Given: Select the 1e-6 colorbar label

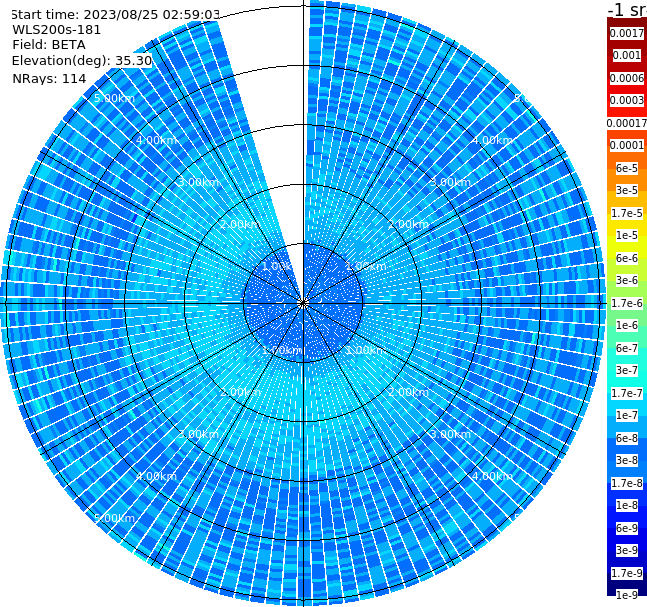Looking at the screenshot, I should pyautogui.click(x=627, y=325).
